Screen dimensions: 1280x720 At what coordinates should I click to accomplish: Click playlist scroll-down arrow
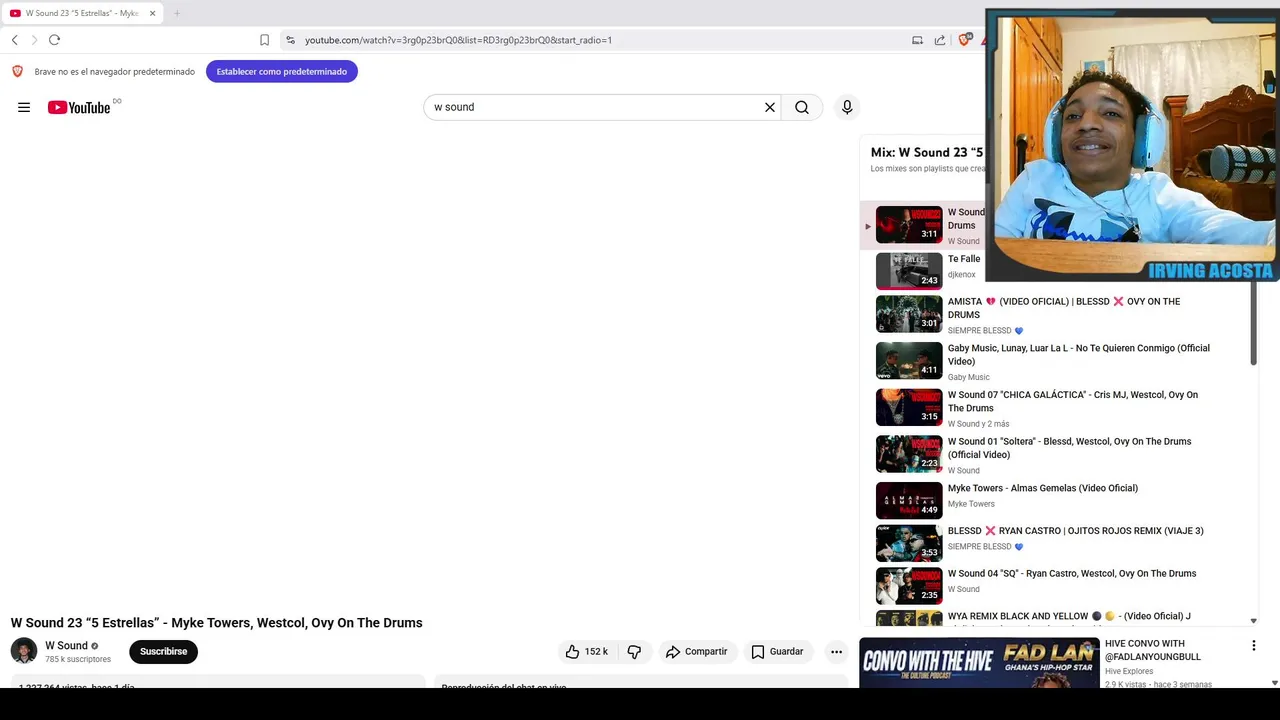point(1254,621)
